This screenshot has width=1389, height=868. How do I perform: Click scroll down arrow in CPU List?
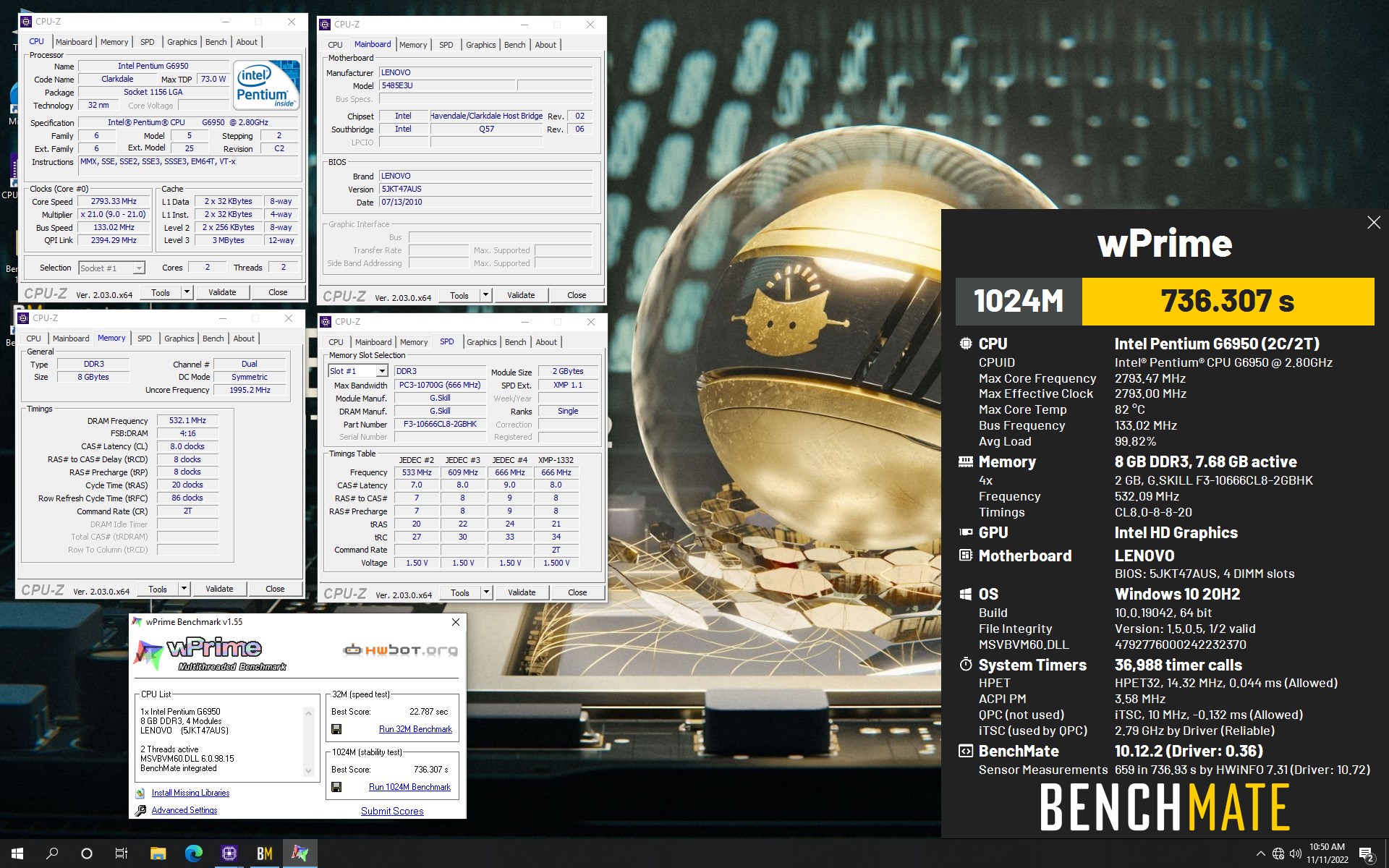click(309, 771)
